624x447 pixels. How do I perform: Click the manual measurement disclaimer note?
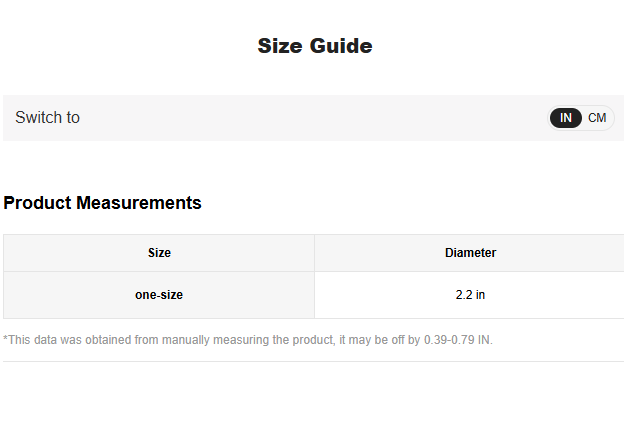point(248,340)
